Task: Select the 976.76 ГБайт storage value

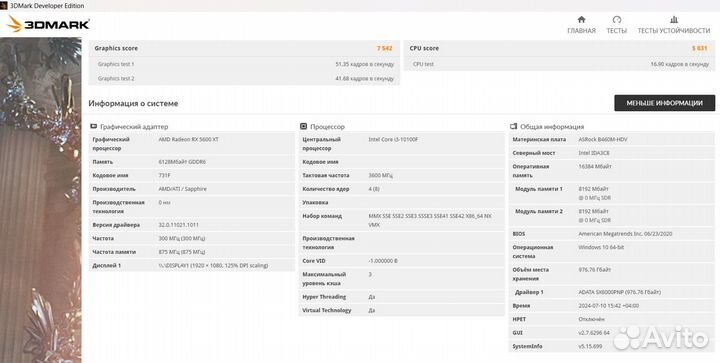Action: point(594,270)
